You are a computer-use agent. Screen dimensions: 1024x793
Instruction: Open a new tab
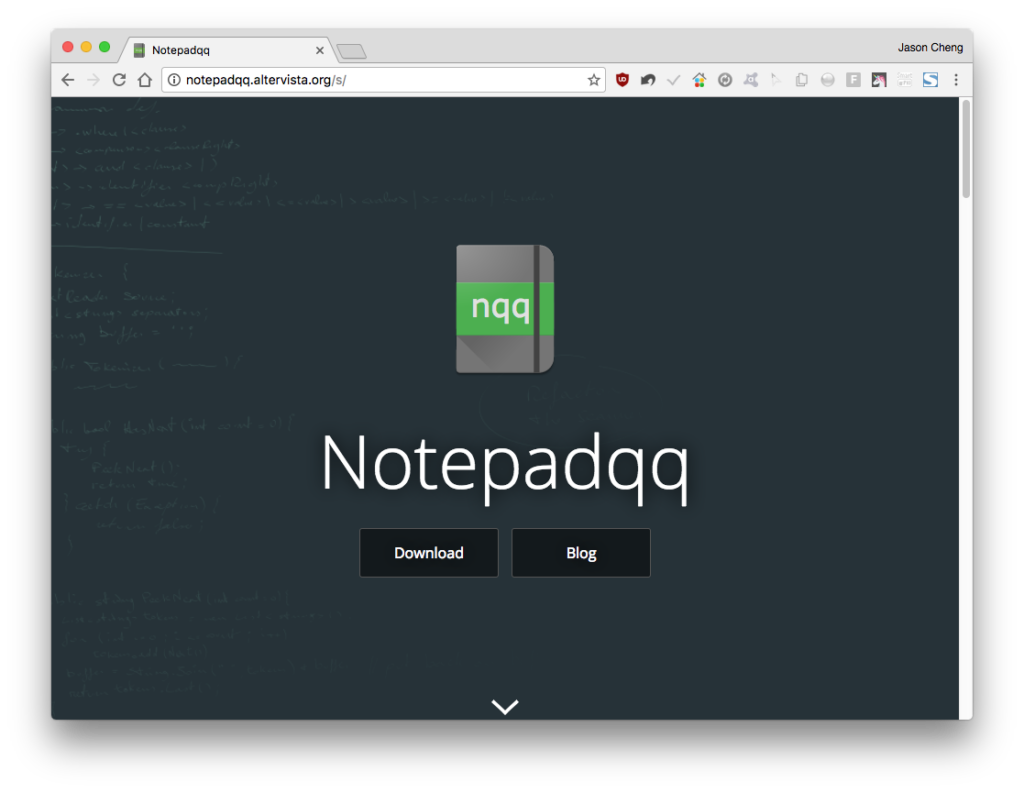pos(352,51)
